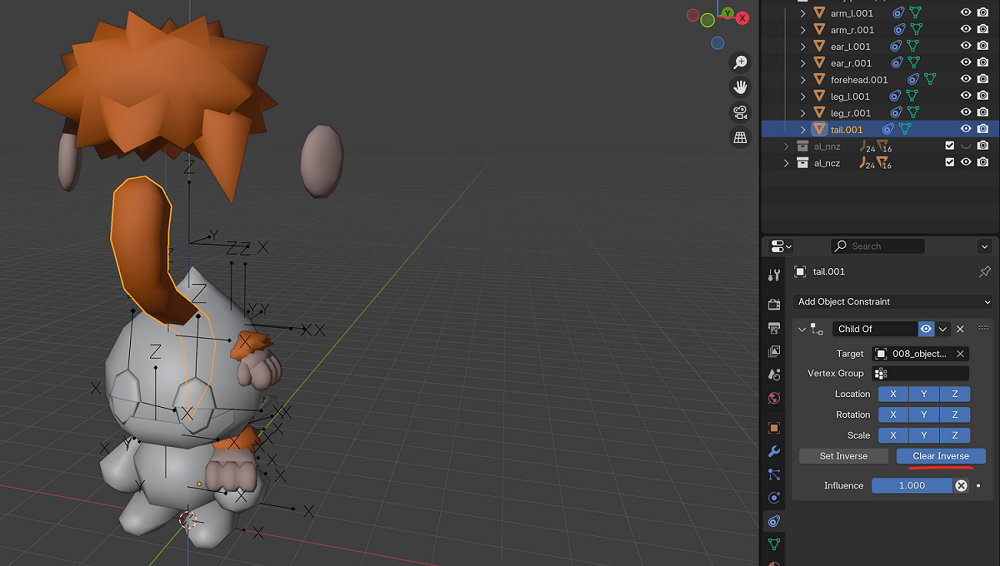Expand the arm_r.001 tree row
The height and width of the screenshot is (566, 1000).
click(x=803, y=29)
